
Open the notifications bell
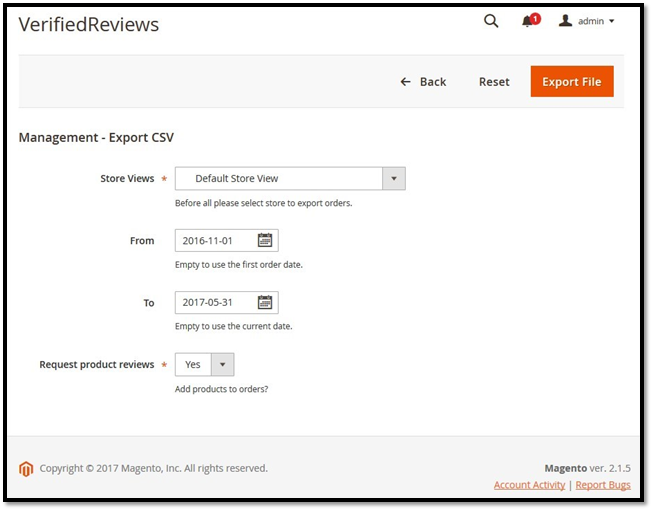[527, 22]
